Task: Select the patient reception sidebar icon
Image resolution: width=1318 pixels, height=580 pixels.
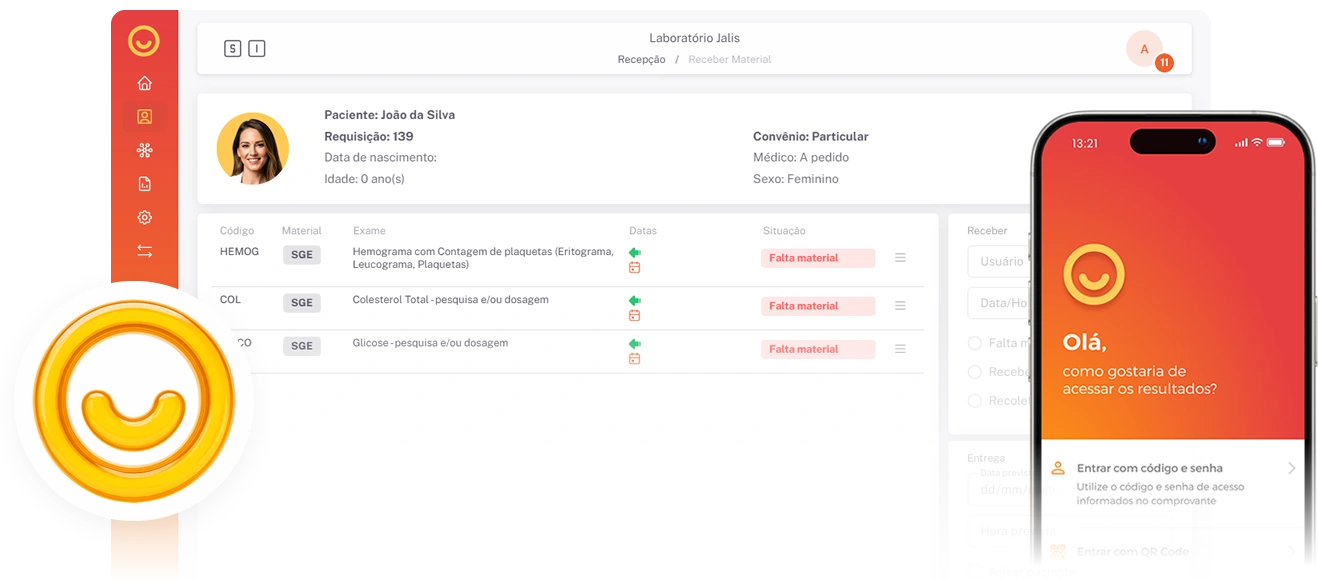Action: click(144, 117)
